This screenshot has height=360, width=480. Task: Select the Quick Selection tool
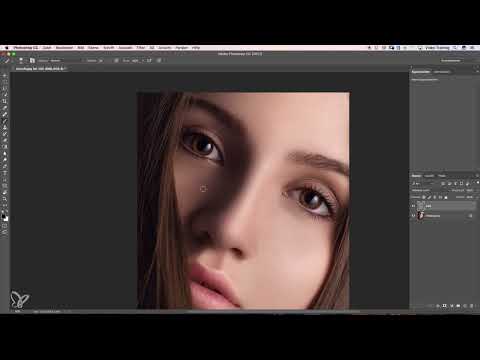tap(5, 95)
